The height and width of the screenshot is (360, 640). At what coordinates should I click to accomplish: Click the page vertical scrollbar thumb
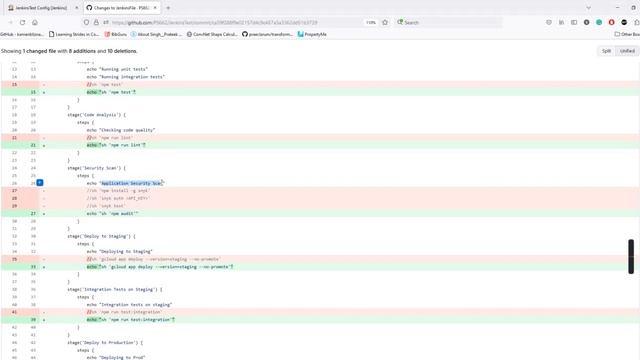point(631,256)
